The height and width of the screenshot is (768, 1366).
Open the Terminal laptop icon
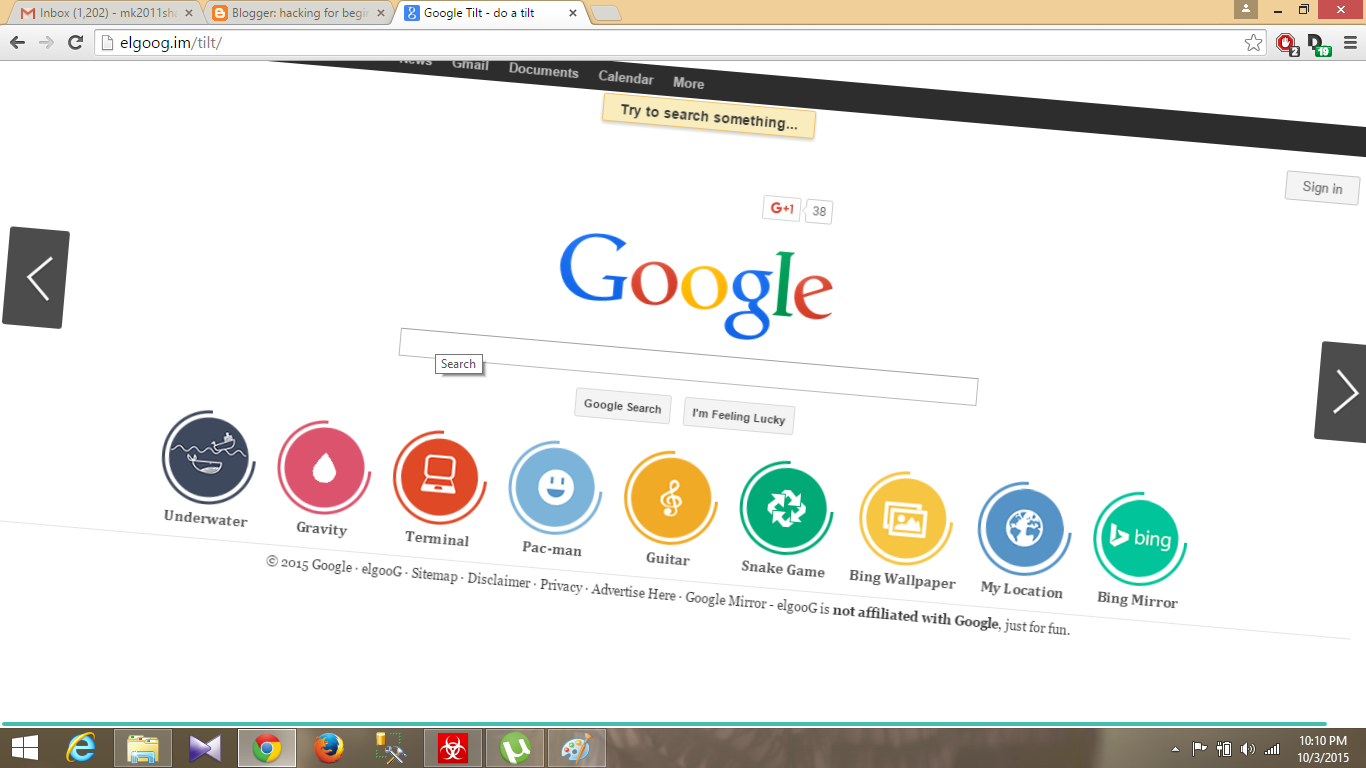point(439,477)
